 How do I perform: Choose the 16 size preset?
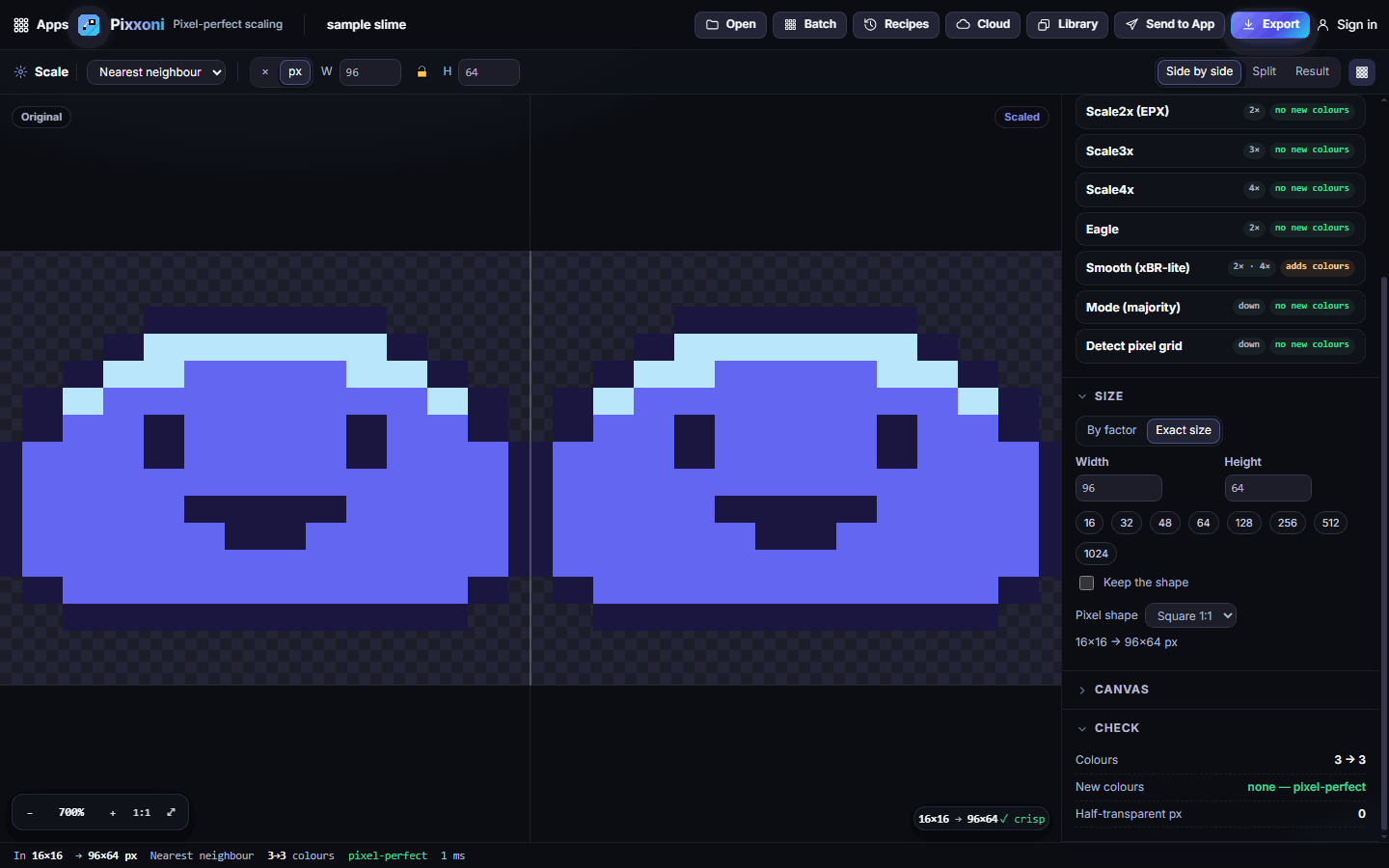(x=1089, y=523)
